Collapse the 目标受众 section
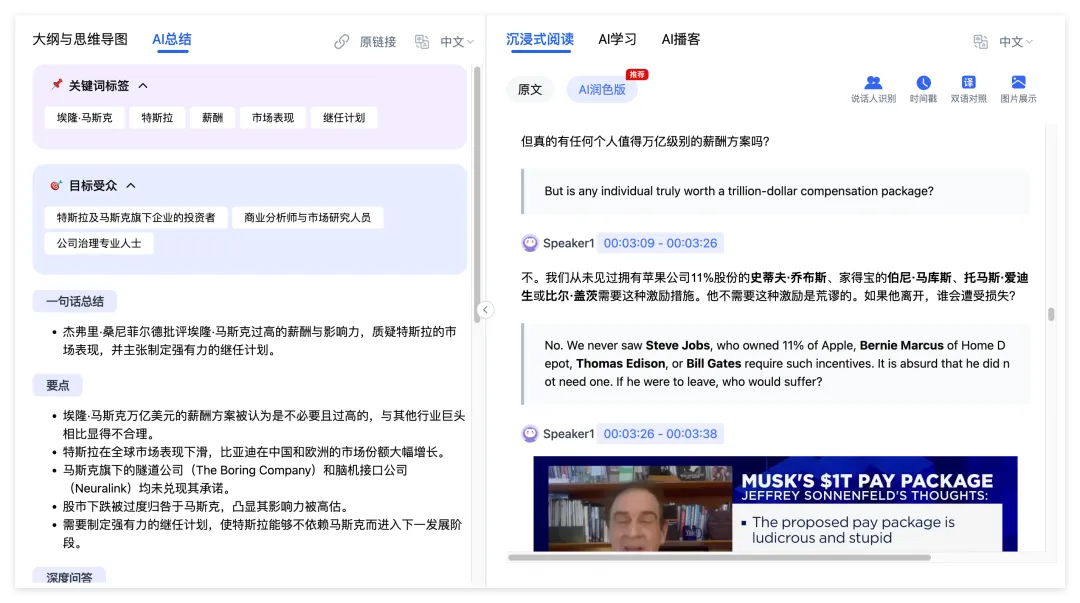Screen dimensions: 1080x603 point(131,185)
